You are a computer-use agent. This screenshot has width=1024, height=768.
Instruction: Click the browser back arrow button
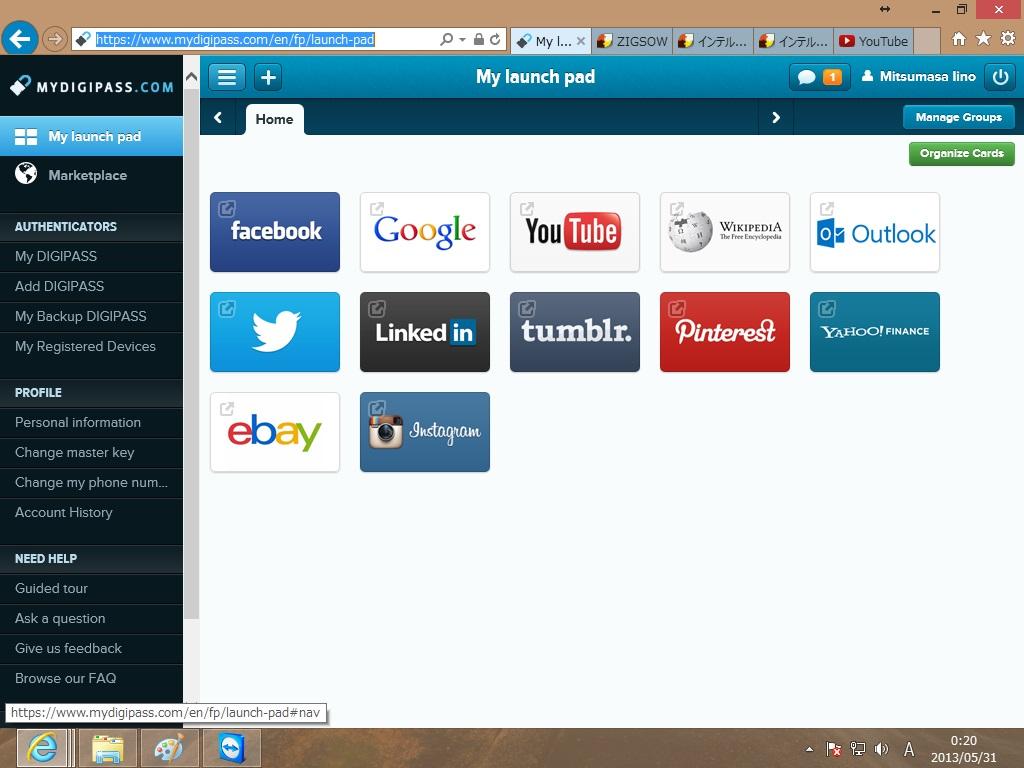20,39
